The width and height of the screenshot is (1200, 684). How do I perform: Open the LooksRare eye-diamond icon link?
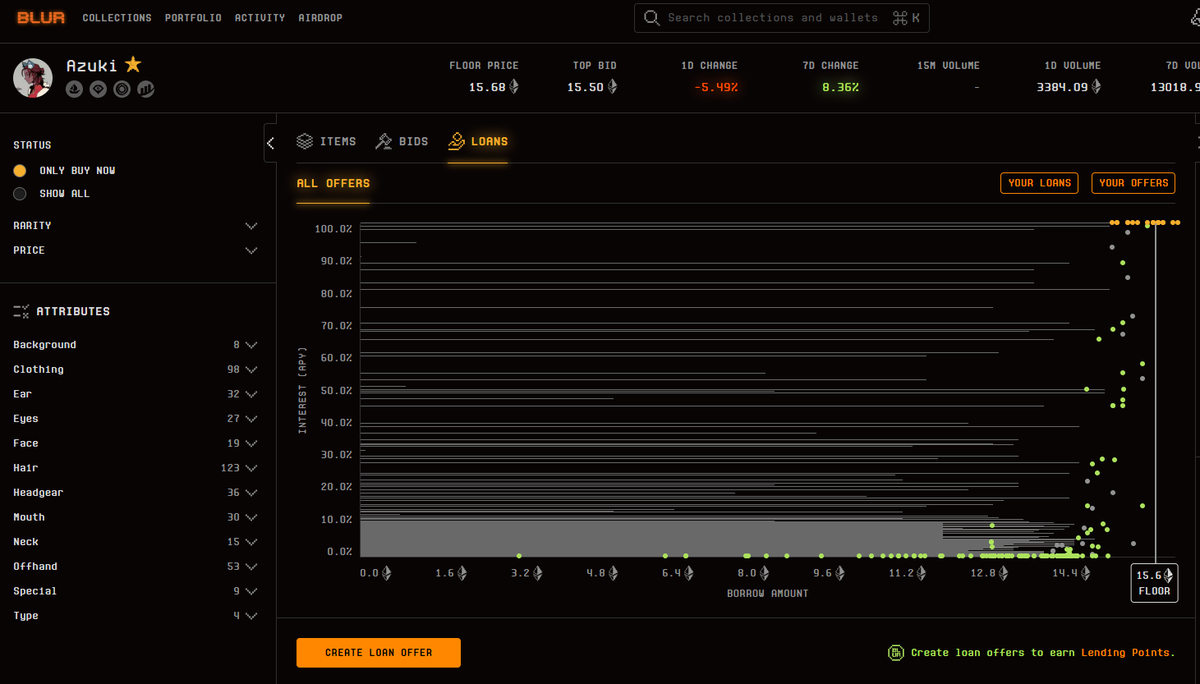point(98,89)
